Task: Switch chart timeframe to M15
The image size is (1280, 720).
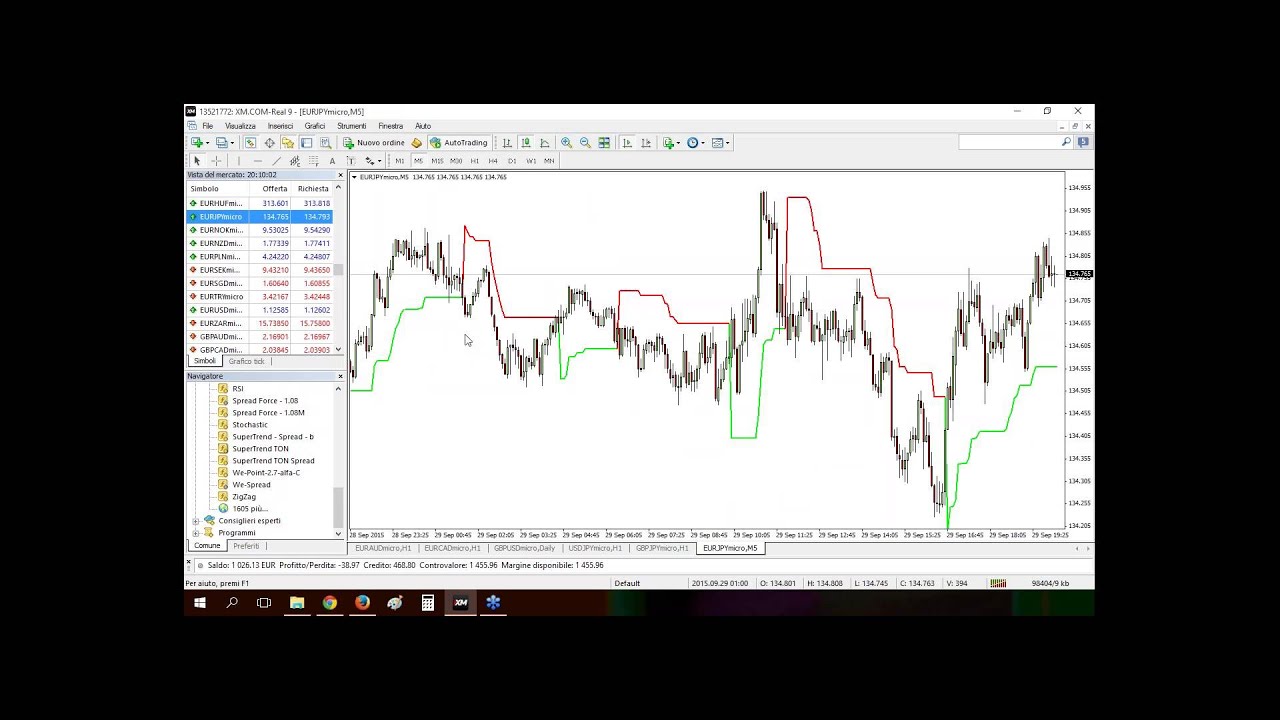Action: 437,161
